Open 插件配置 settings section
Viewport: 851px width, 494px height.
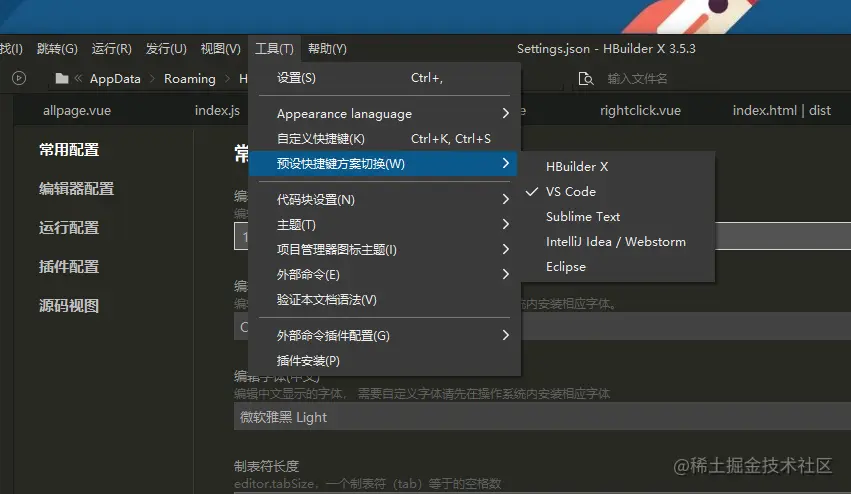69,267
